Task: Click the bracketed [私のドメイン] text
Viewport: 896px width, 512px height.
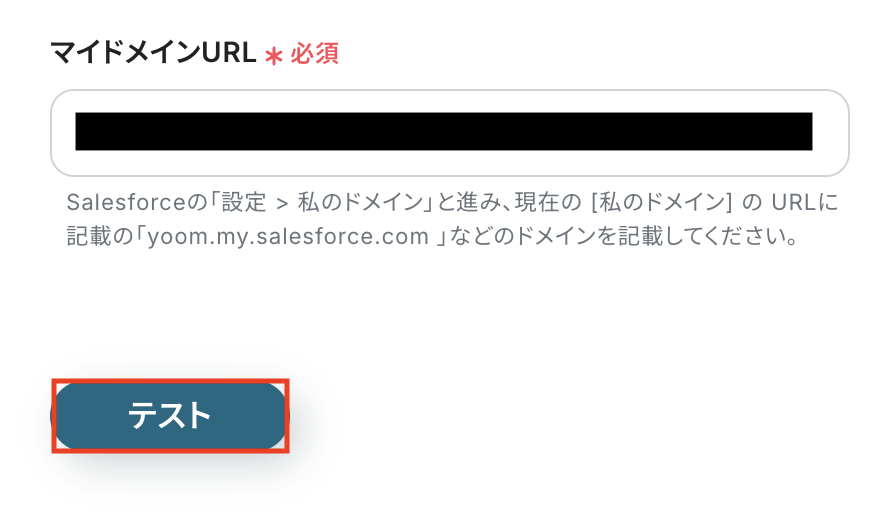Action: tap(662, 202)
